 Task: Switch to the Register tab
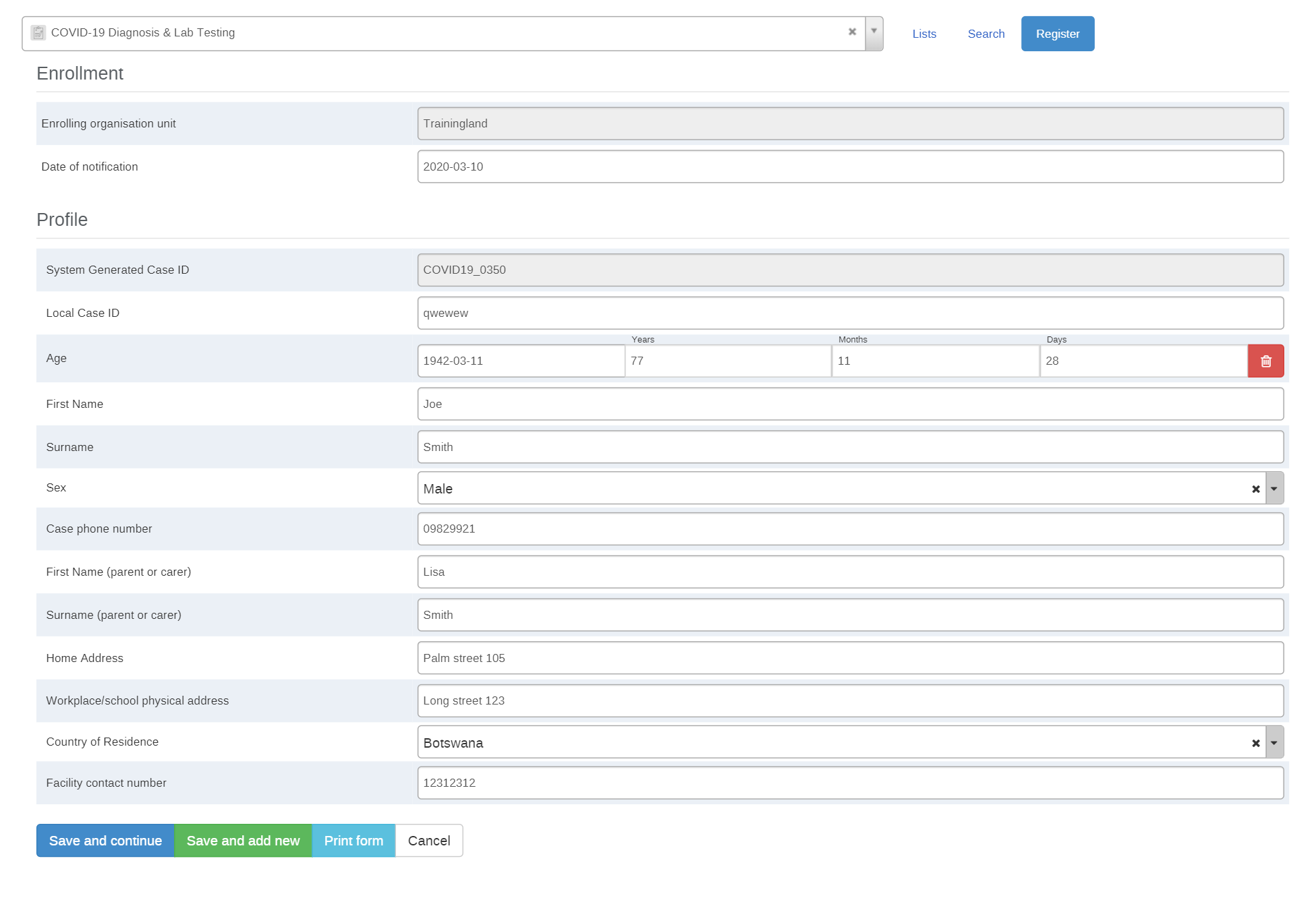(1058, 34)
